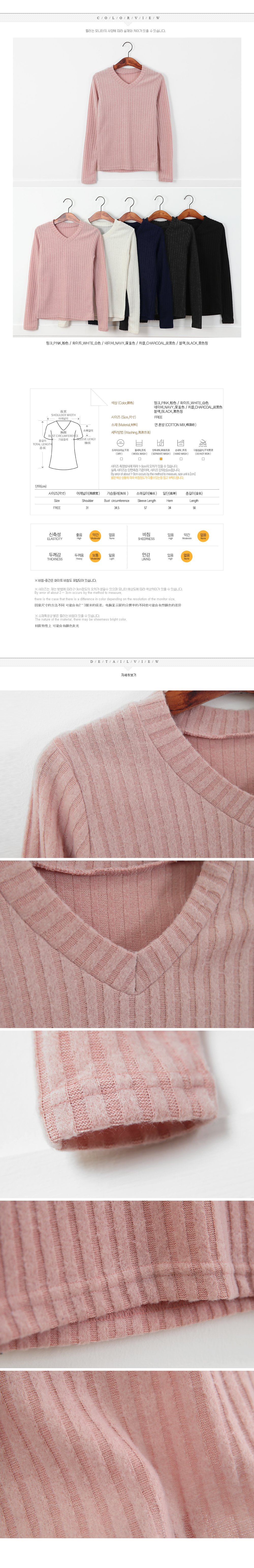Click the DETAIL VIEW section header

pyautogui.click(x=127, y=661)
